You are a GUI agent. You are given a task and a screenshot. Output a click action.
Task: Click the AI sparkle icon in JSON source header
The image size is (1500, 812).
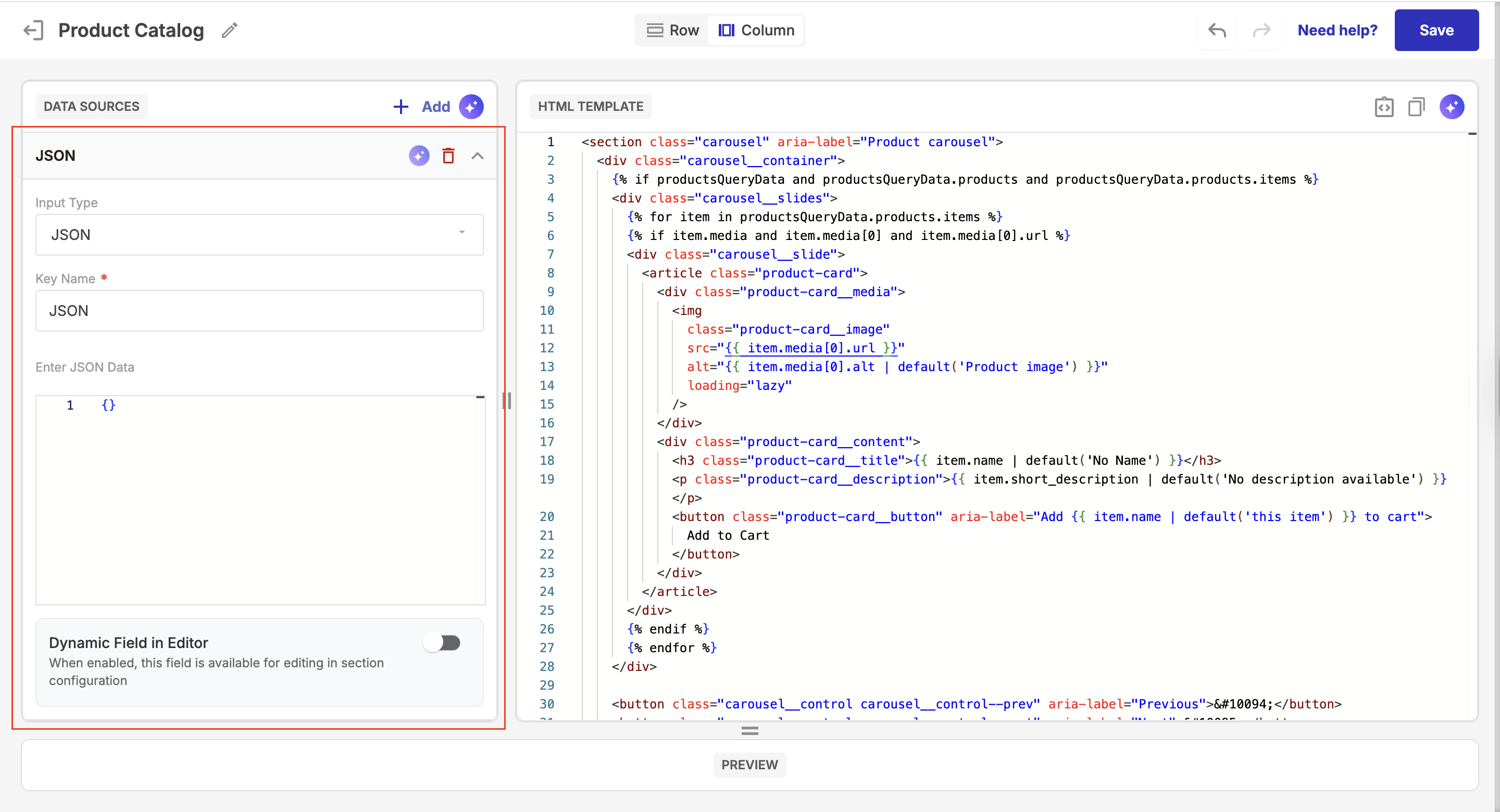click(419, 156)
